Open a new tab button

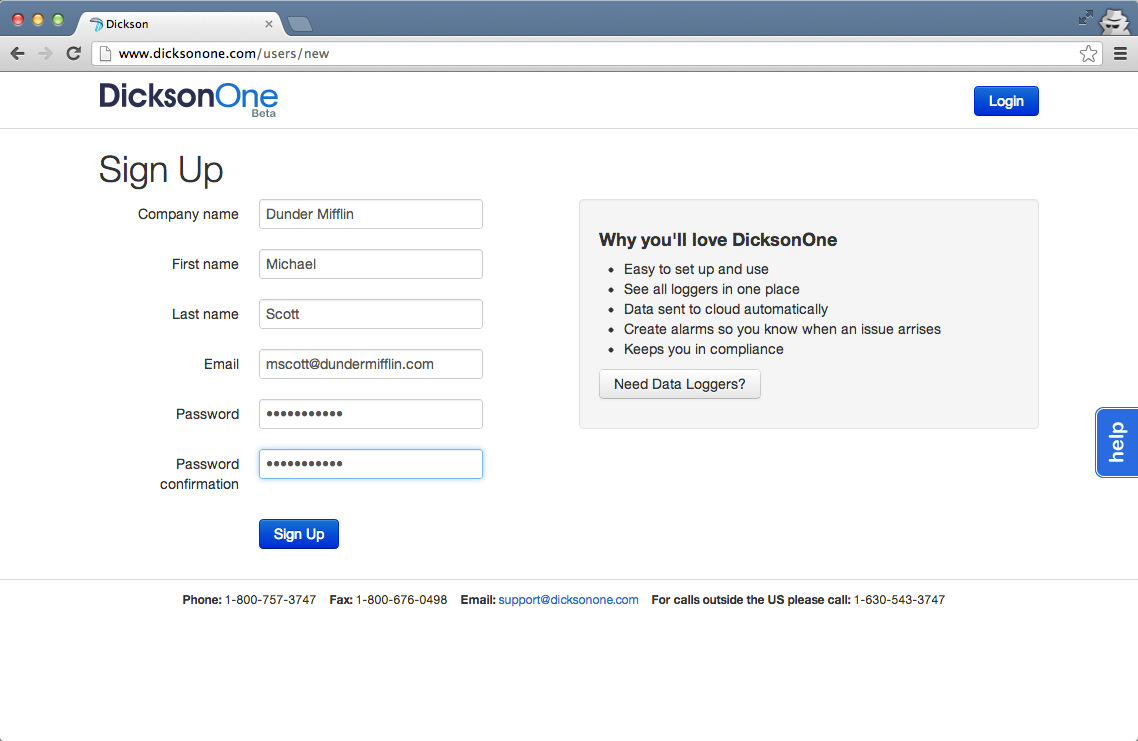300,25
